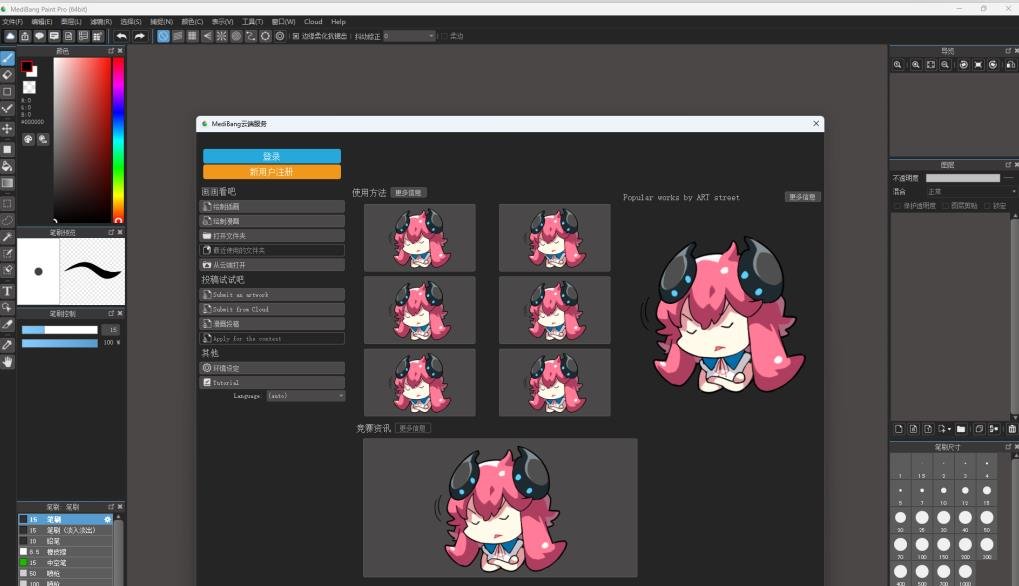Add a layer folder in Layers panel

click(x=961, y=429)
